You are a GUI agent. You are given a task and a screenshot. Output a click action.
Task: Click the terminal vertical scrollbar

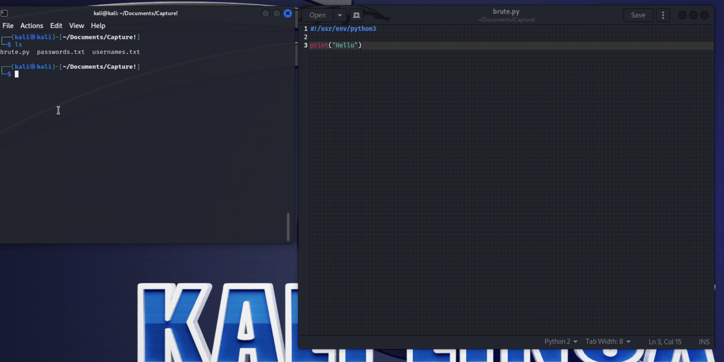click(289, 227)
